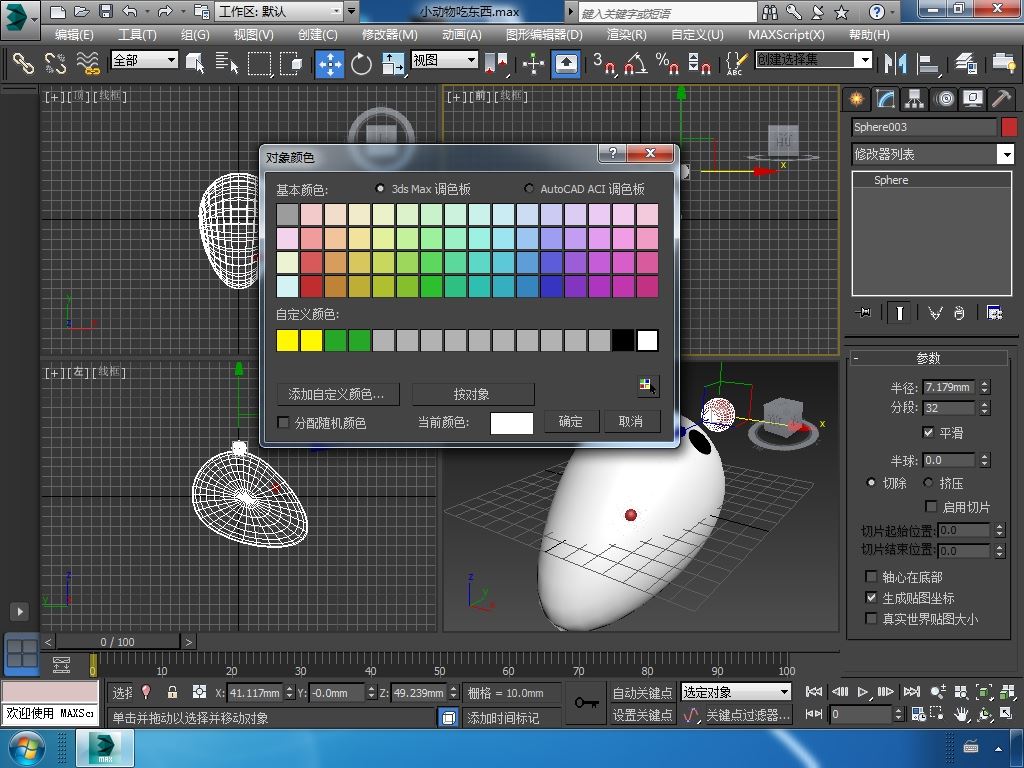Toggle the Angle Snap icon
Screen dimensions: 1024x768
[635, 63]
